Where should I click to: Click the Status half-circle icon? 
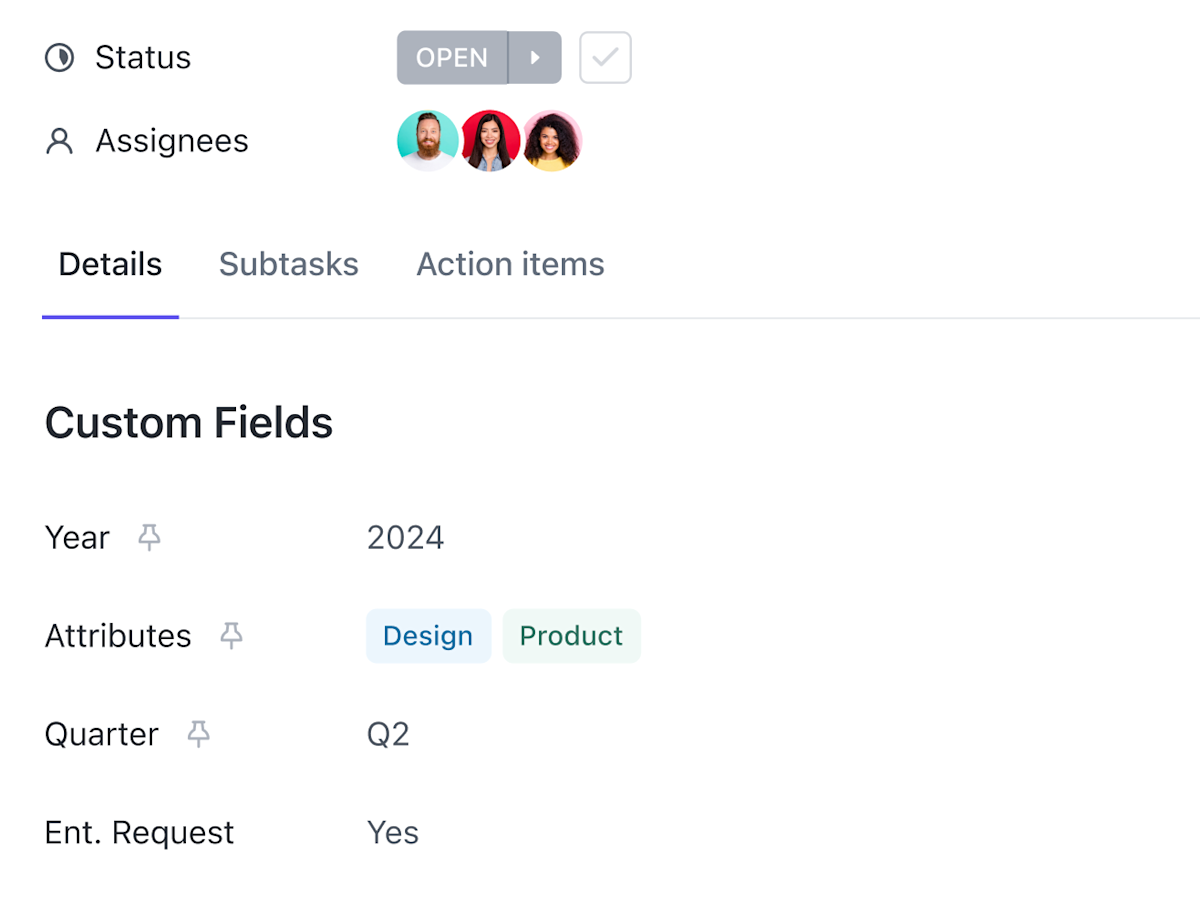(x=60, y=58)
